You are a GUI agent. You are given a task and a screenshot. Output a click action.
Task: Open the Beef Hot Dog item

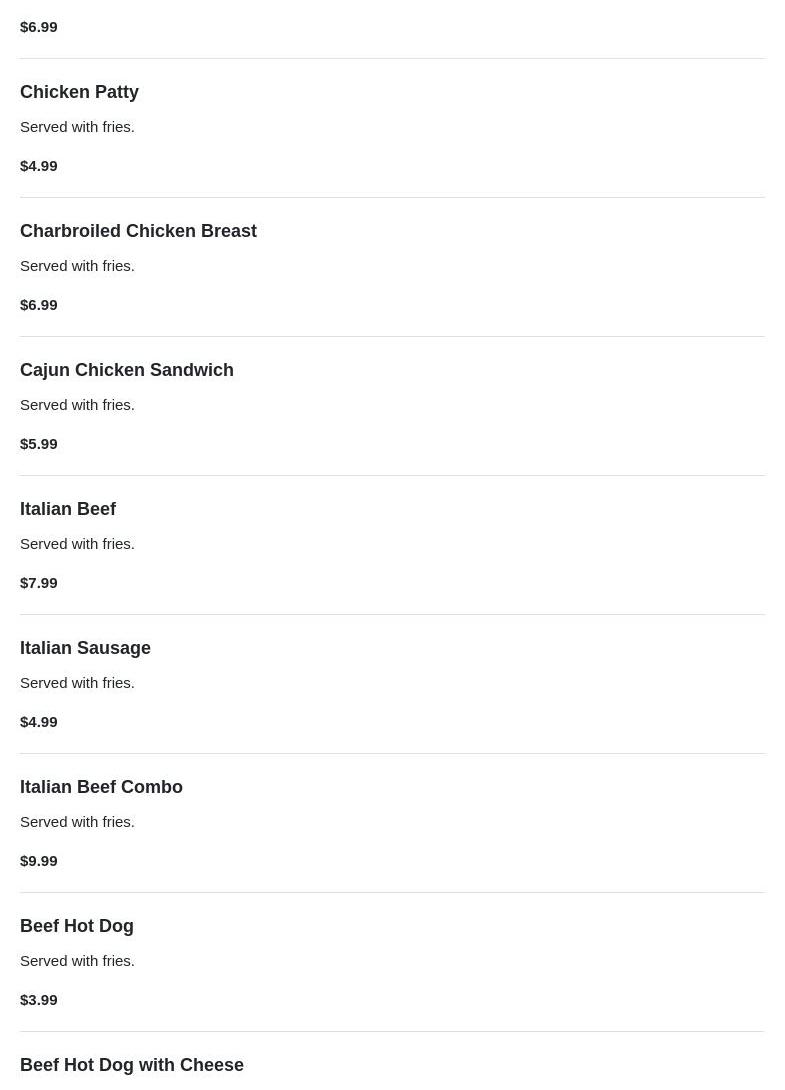(77, 926)
